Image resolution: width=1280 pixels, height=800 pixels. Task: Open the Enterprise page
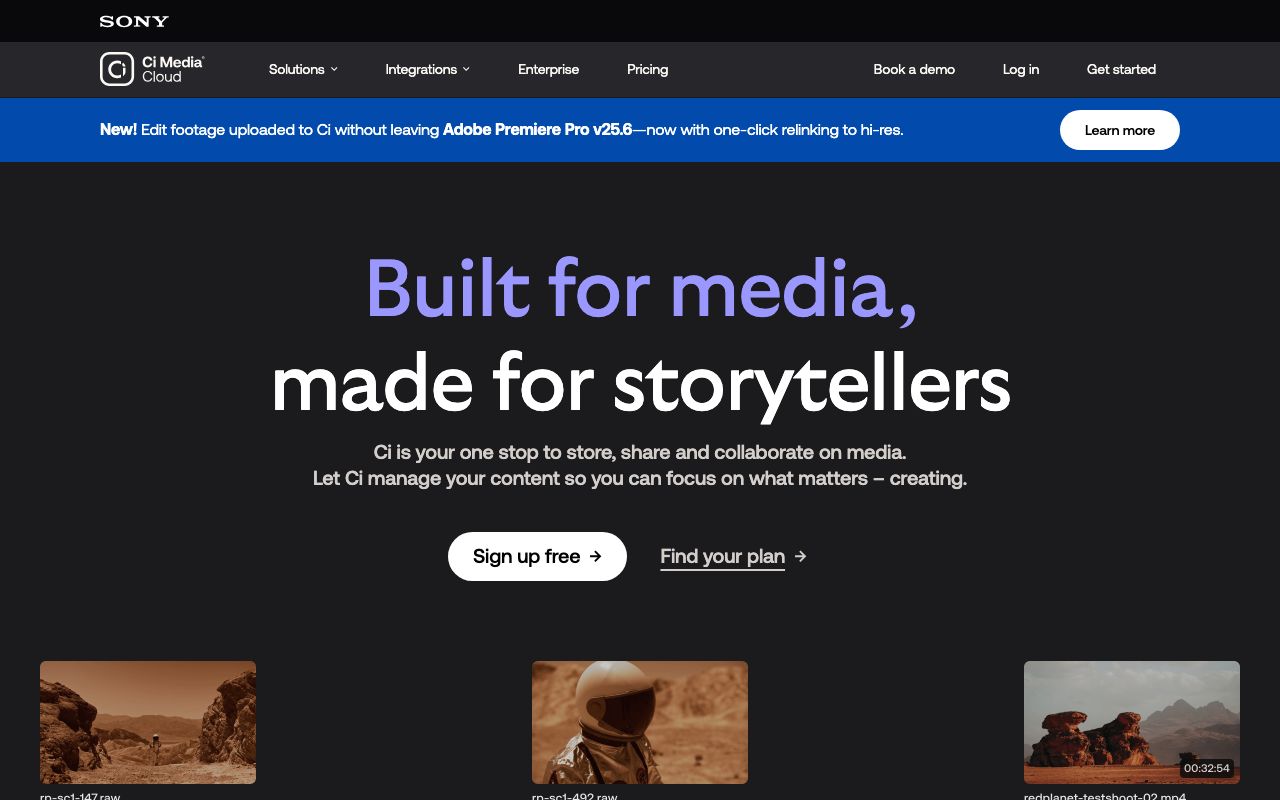click(548, 69)
